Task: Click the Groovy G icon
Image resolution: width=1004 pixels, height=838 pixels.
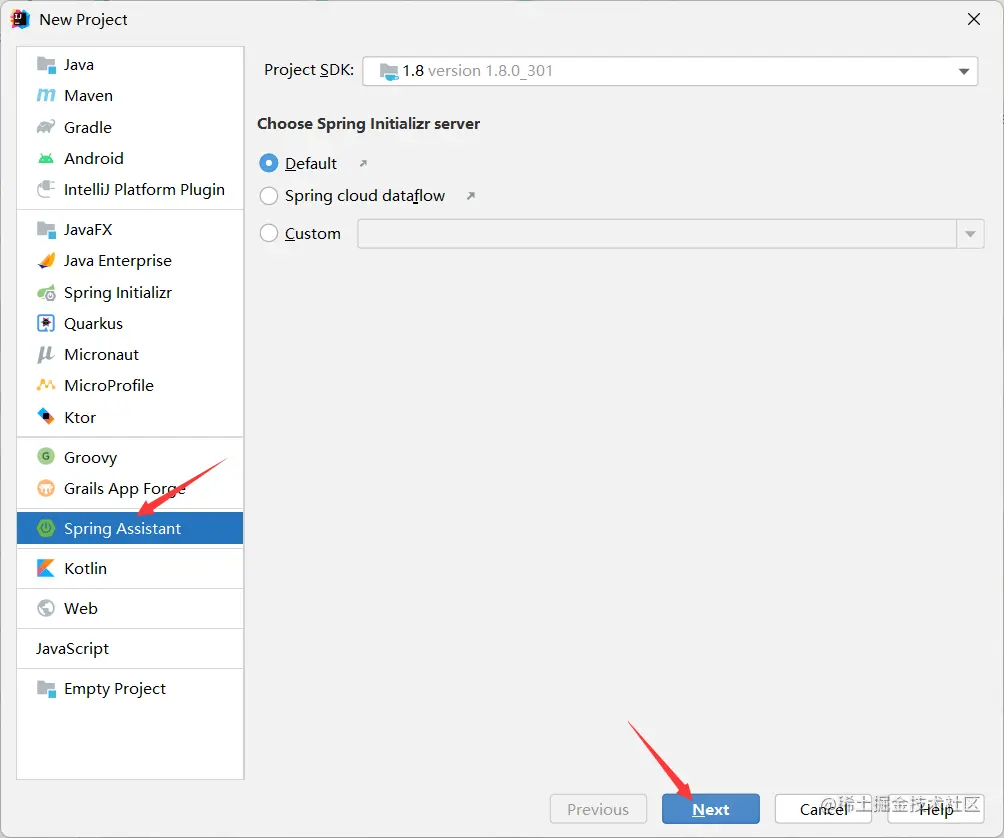Action: click(x=46, y=457)
